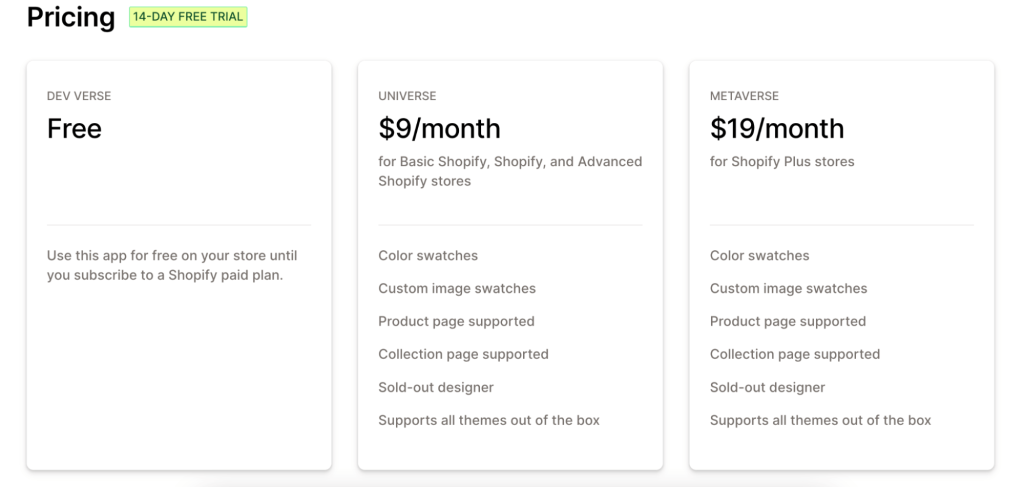This screenshot has width=1024, height=487.
Task: Click Sold-out designer in Universe plan
Action: (x=436, y=387)
